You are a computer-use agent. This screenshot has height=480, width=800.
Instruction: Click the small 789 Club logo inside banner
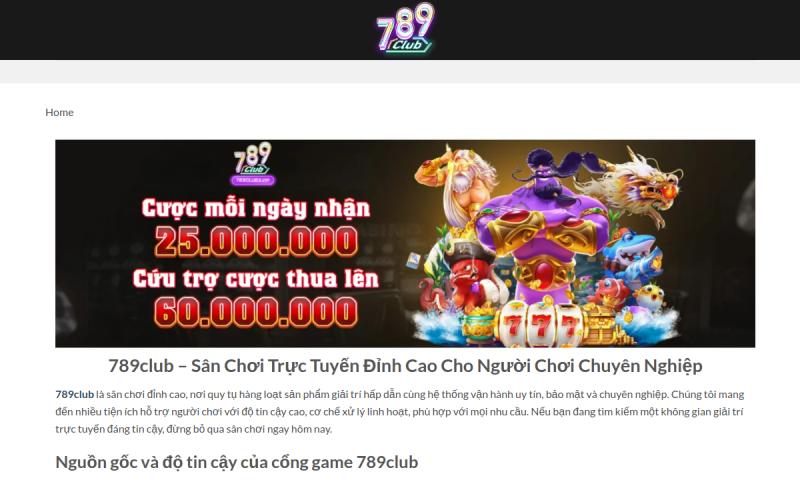point(253,163)
